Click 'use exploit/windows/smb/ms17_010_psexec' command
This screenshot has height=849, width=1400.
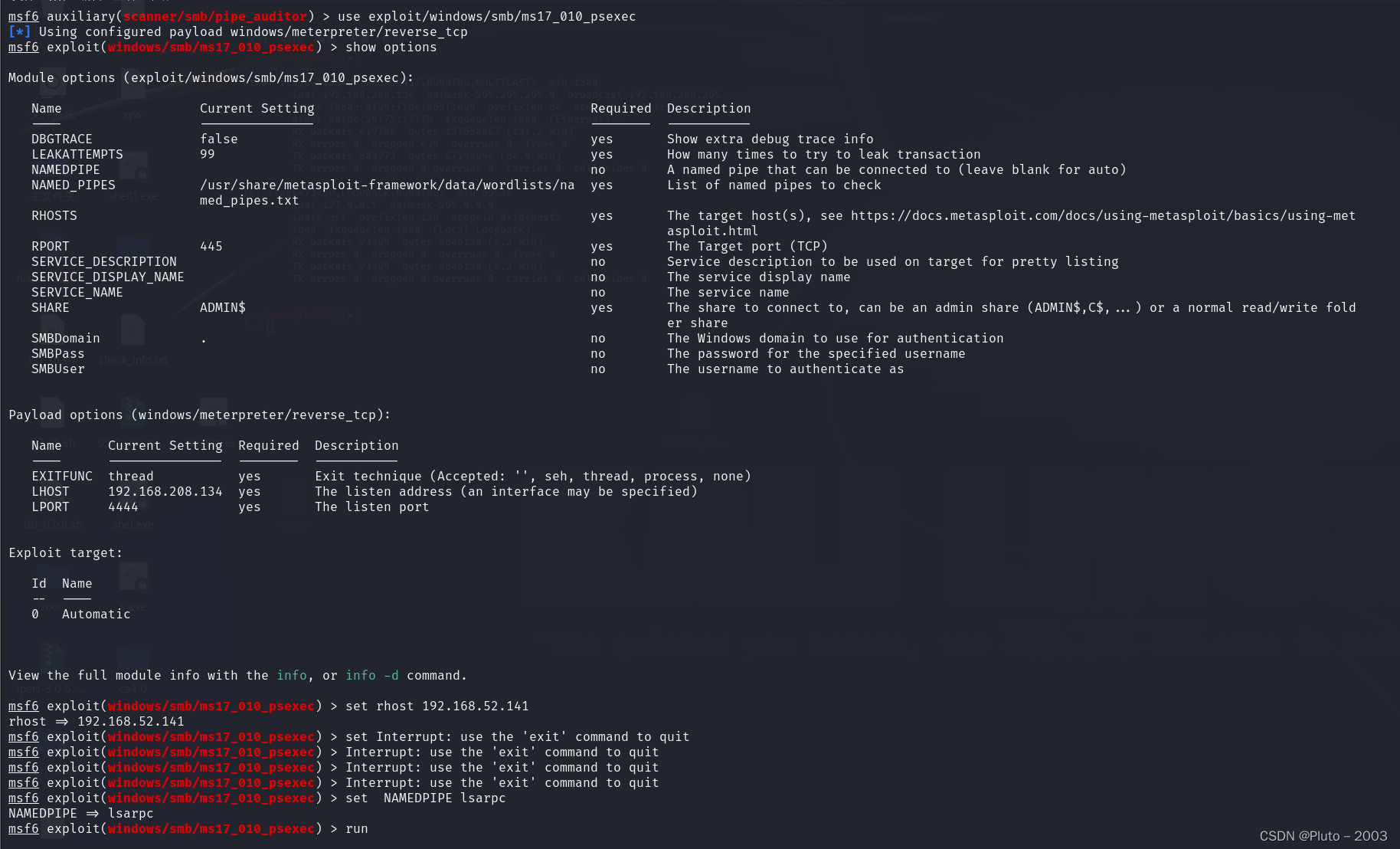pyautogui.click(x=487, y=17)
